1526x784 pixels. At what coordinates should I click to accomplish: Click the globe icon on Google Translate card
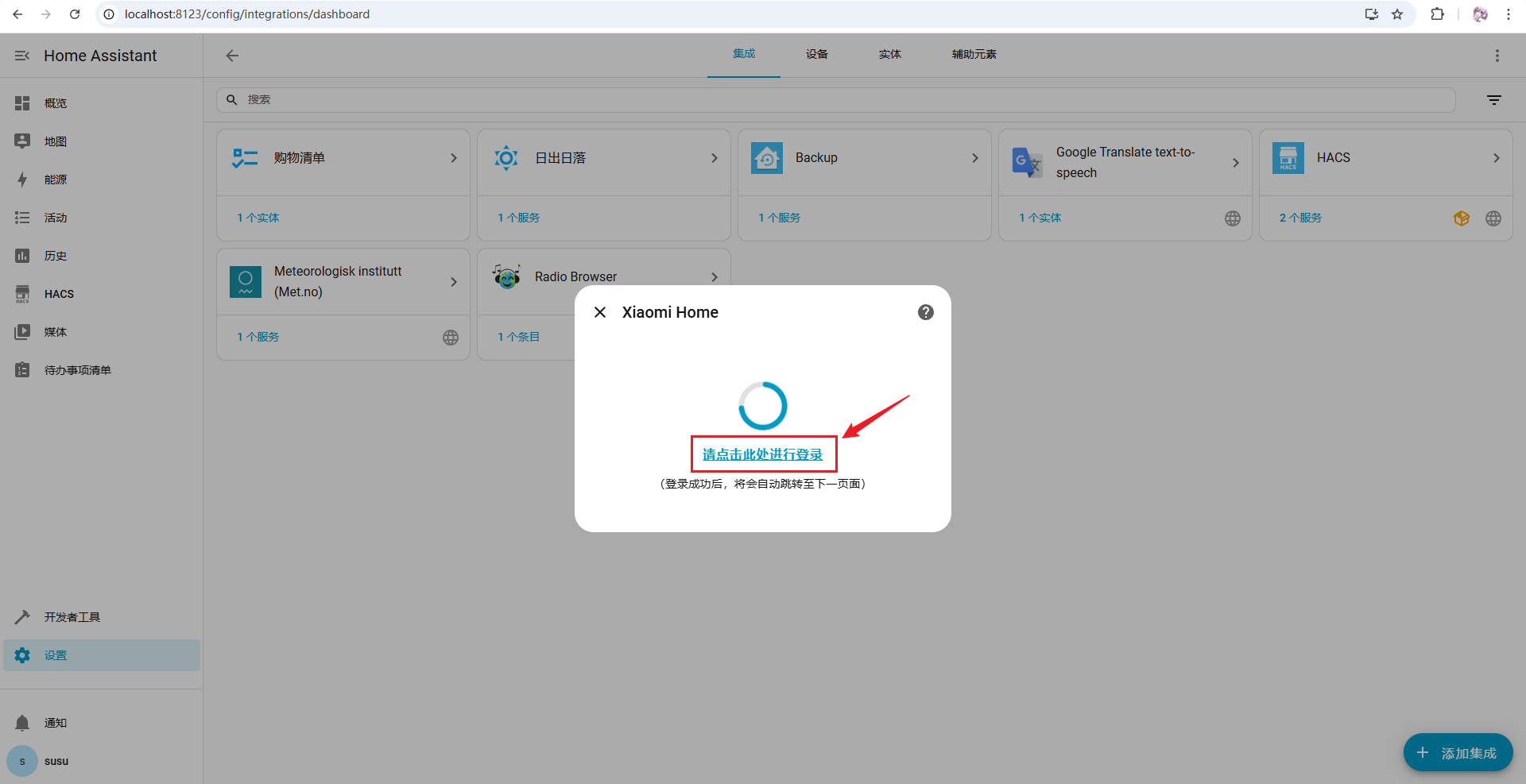(1233, 218)
